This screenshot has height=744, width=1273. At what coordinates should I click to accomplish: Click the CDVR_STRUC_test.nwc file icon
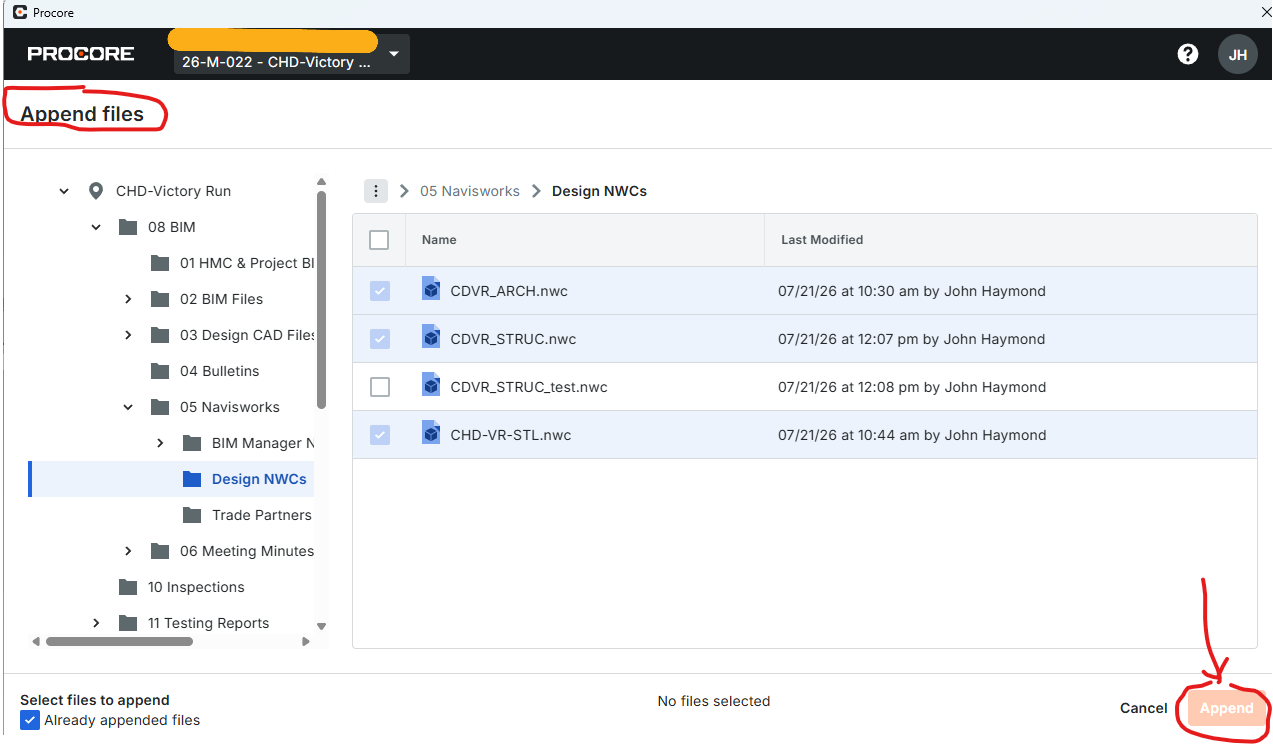point(431,385)
